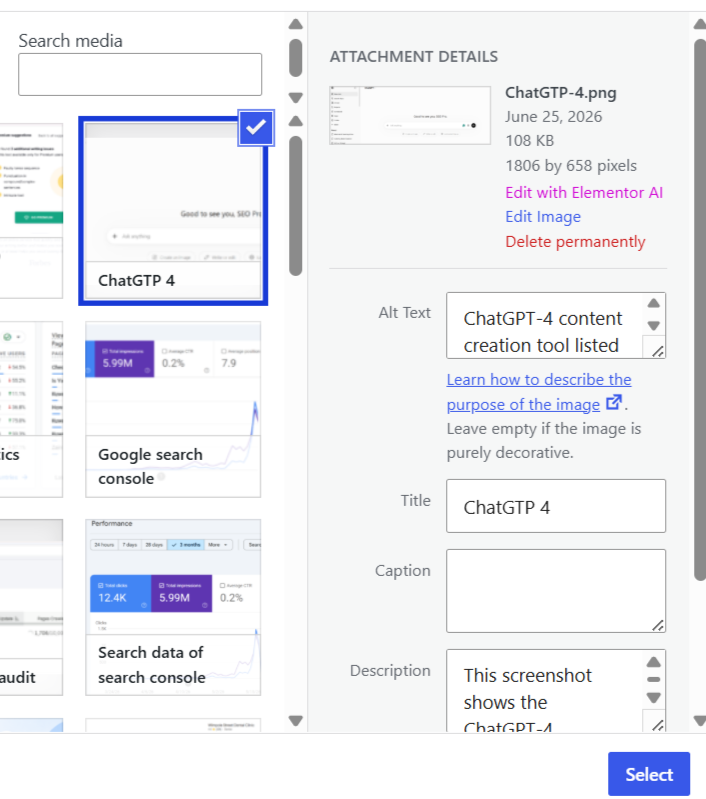Viewport: 706px width, 799px height.
Task: Open Edit with Elementor AI link
Action: pyautogui.click(x=584, y=193)
